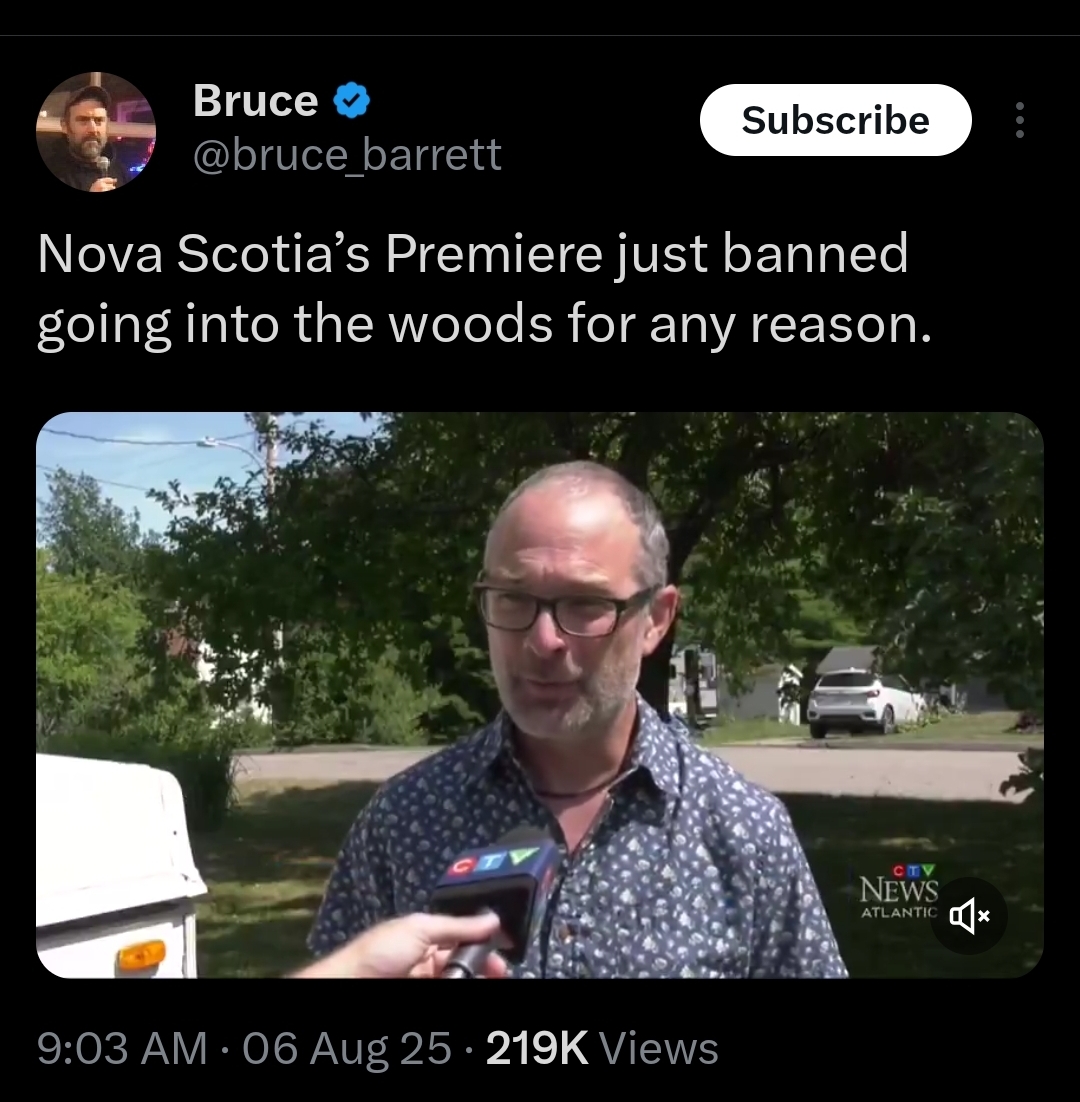The height and width of the screenshot is (1102, 1080).
Task: Subscribe to Bruce's account
Action: (x=835, y=120)
